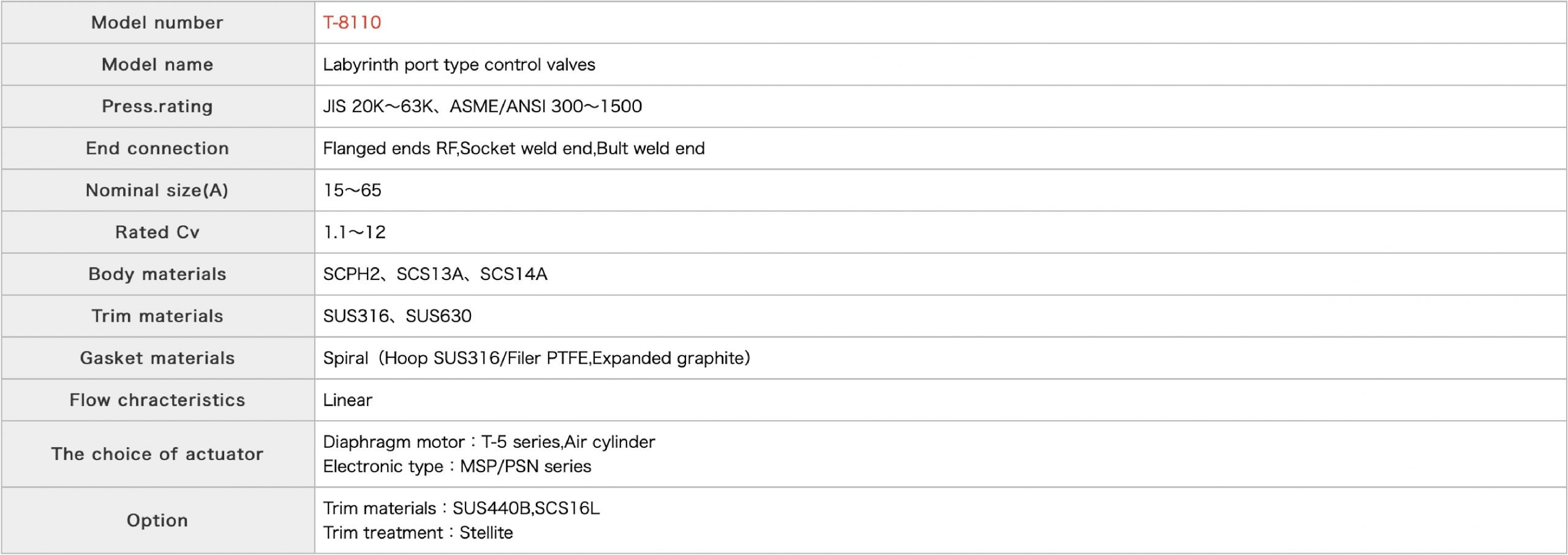This screenshot has height=555, width=1568.
Task: Click the 1.1~12 rated Cv value
Action: 355,232
